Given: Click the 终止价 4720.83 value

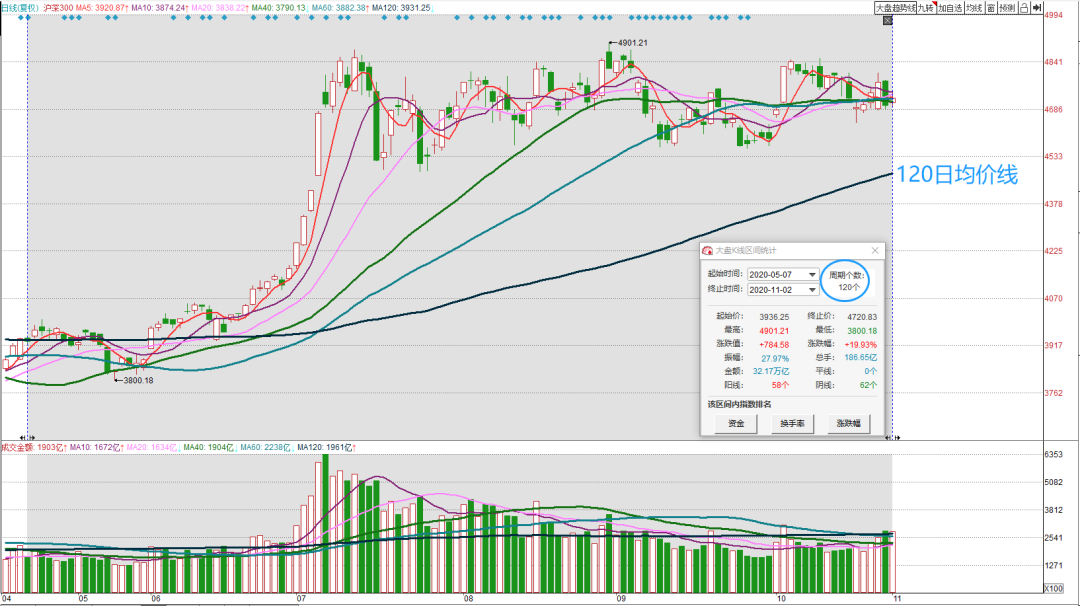Looking at the screenshot, I should tap(862, 317).
